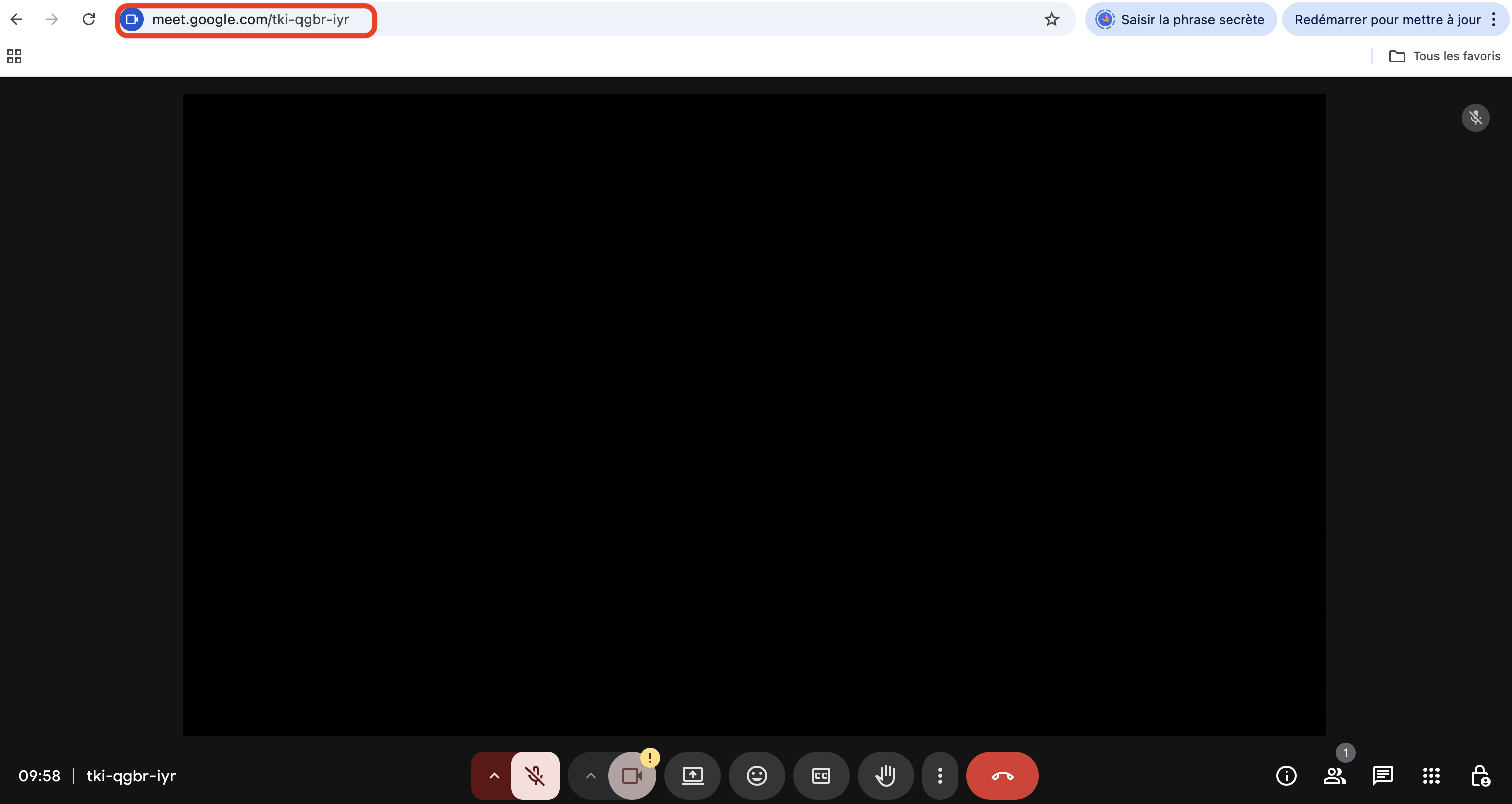Open the Tous les favoris folder
1512x804 pixels.
point(1445,56)
